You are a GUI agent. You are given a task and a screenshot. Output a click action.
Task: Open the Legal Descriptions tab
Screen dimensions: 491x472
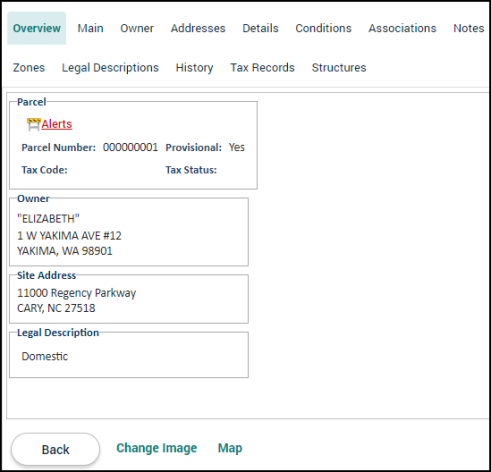coord(110,68)
